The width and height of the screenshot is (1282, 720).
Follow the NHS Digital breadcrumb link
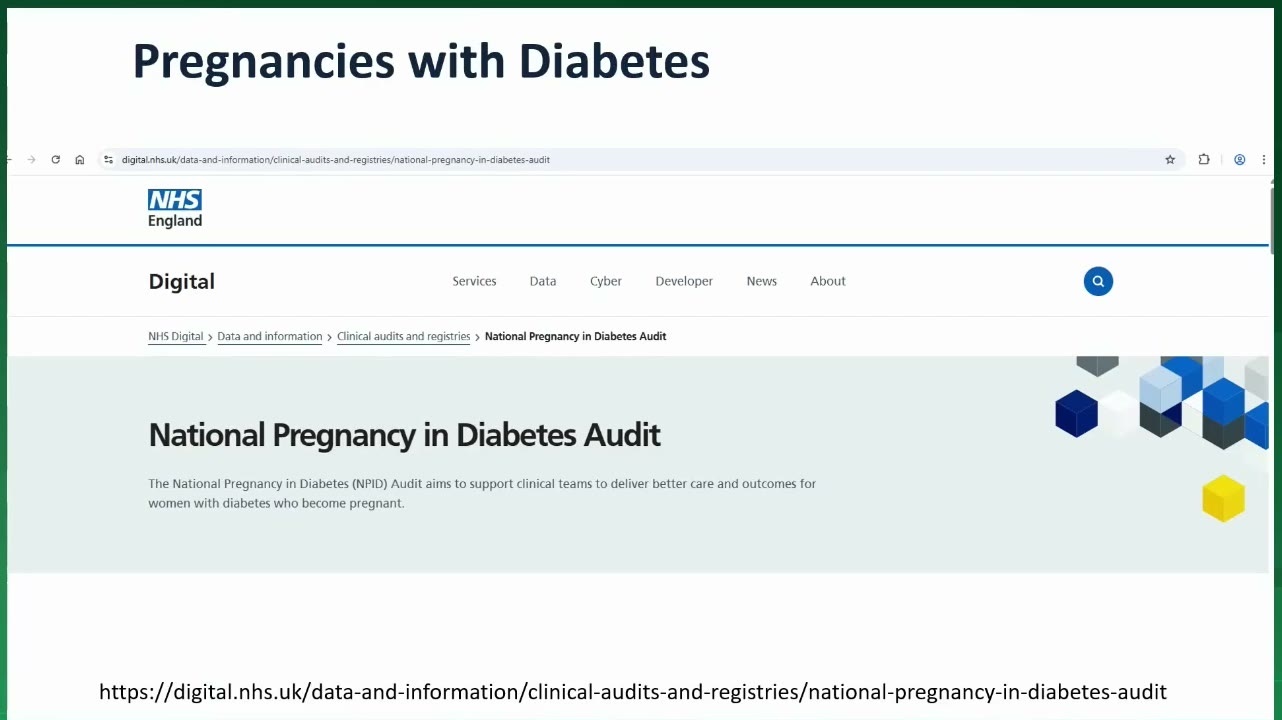pos(176,337)
